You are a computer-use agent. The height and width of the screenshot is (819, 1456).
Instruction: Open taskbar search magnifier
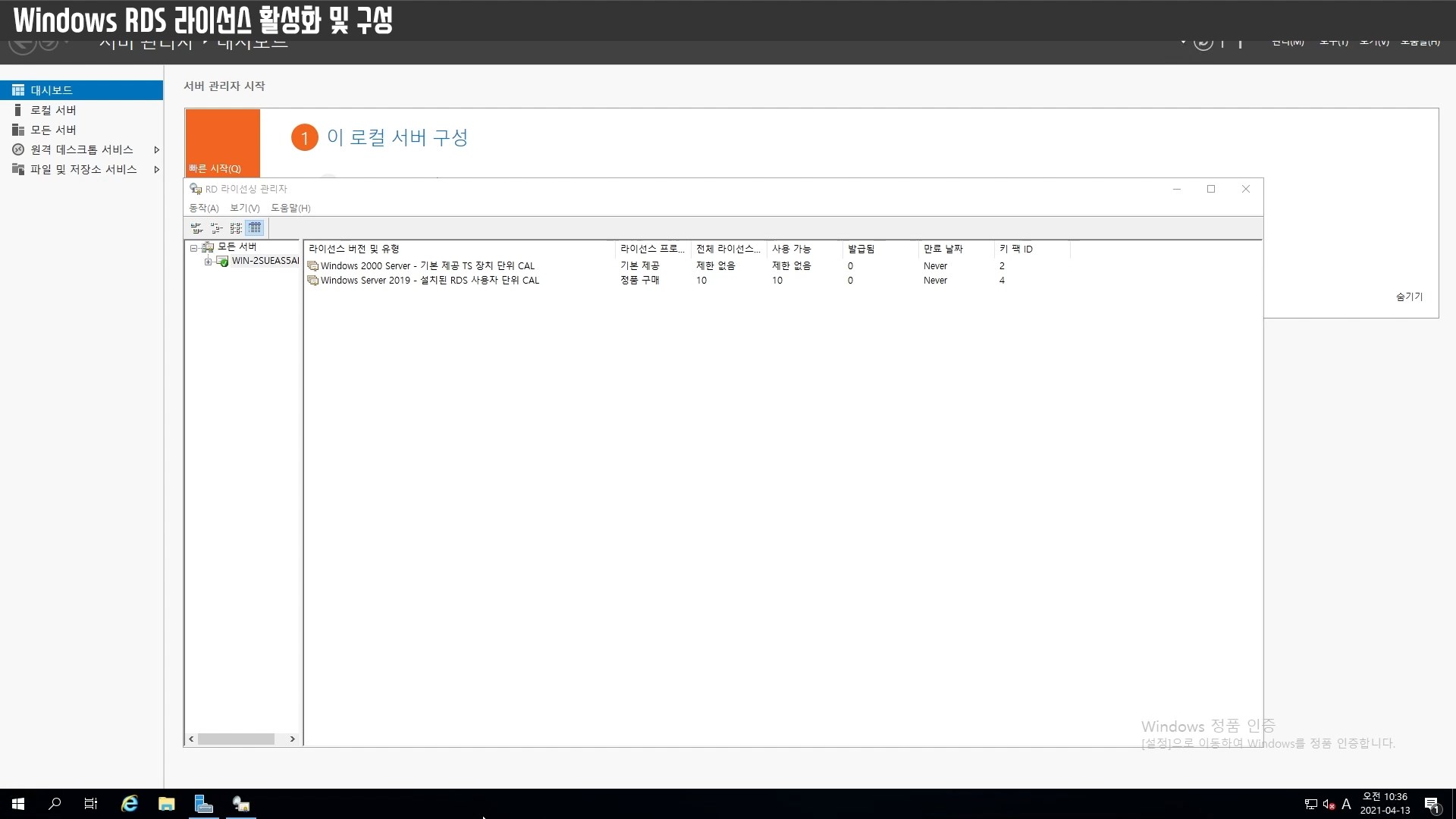tap(55, 804)
